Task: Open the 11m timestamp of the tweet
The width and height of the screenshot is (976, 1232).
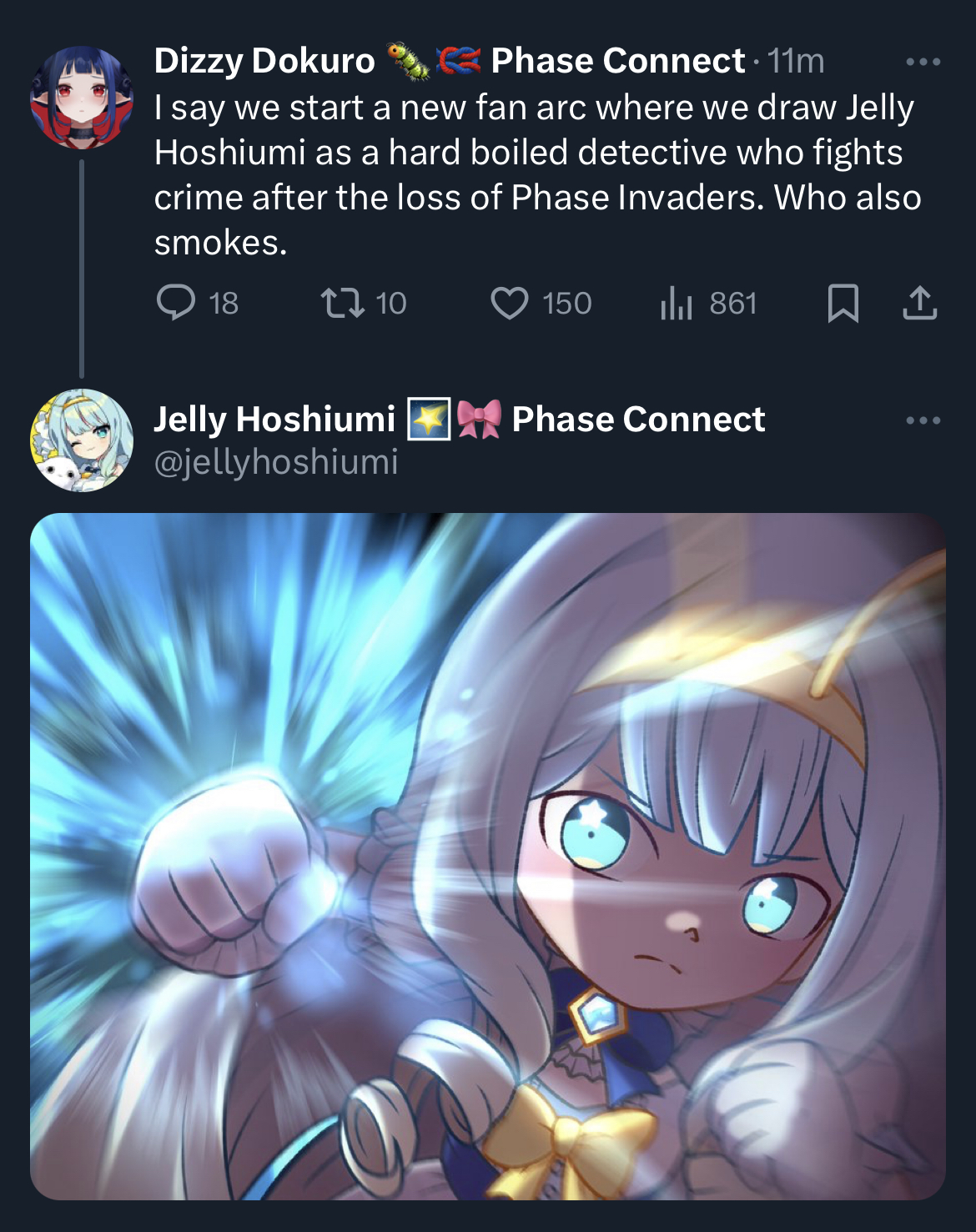Action: pos(796,61)
